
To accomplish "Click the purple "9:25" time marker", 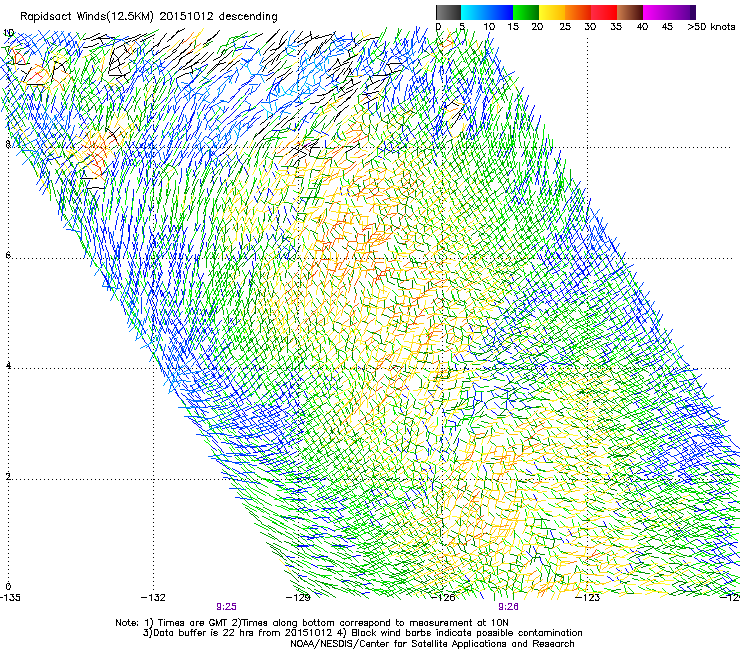I will 226,607.
